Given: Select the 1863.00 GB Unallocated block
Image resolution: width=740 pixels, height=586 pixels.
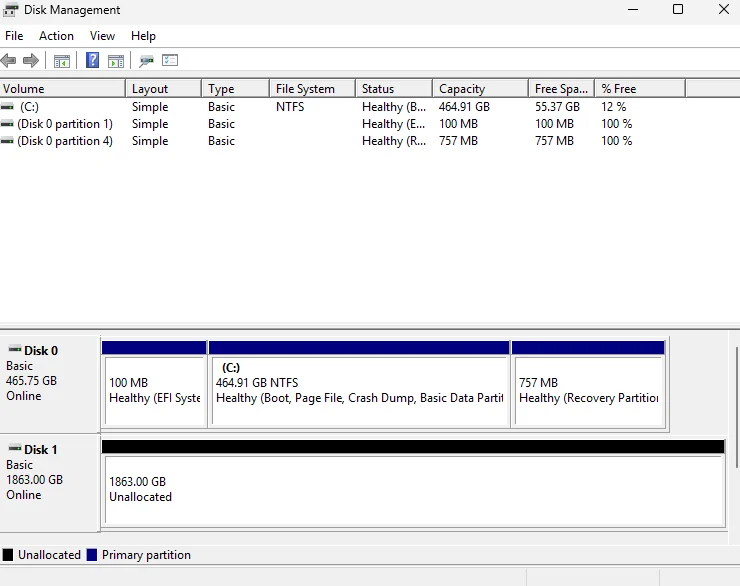Looking at the screenshot, I should pyautogui.click(x=413, y=483).
